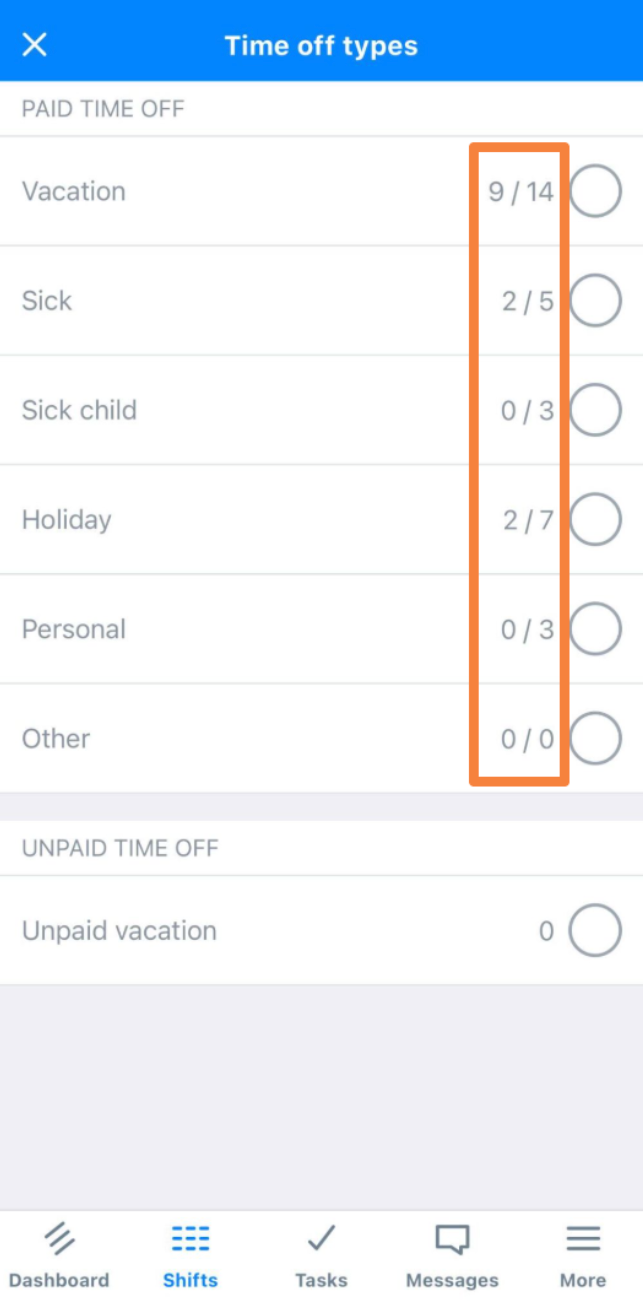Select the Other radio button
Image resolution: width=643 pixels, height=1312 pixels.
tap(595, 738)
